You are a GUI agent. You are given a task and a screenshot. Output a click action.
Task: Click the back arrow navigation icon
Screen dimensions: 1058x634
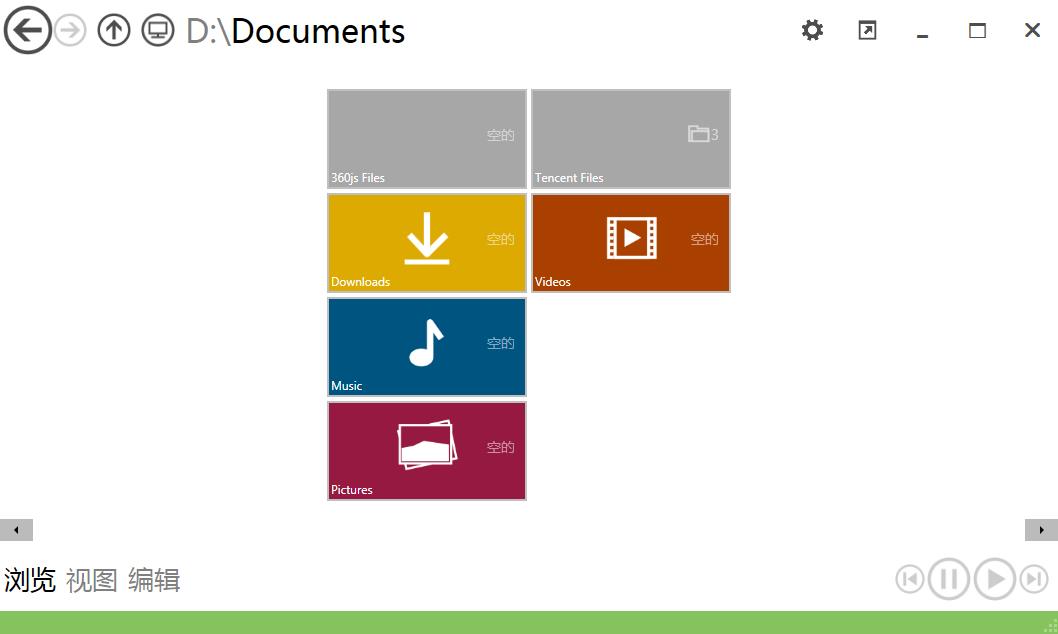tap(28, 30)
